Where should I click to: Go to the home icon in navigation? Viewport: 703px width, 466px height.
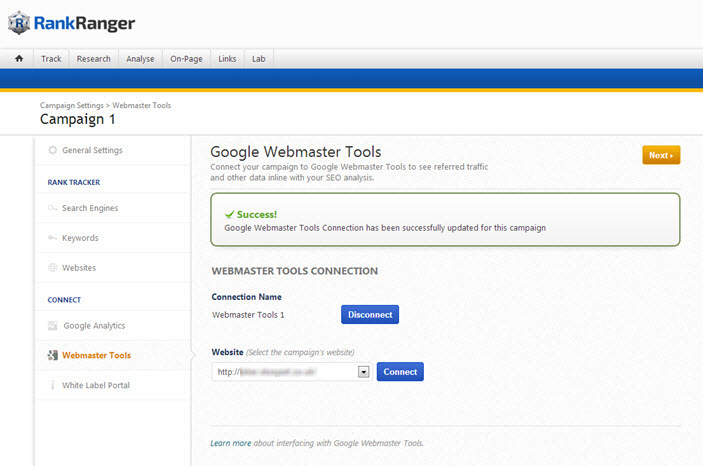coord(19,58)
